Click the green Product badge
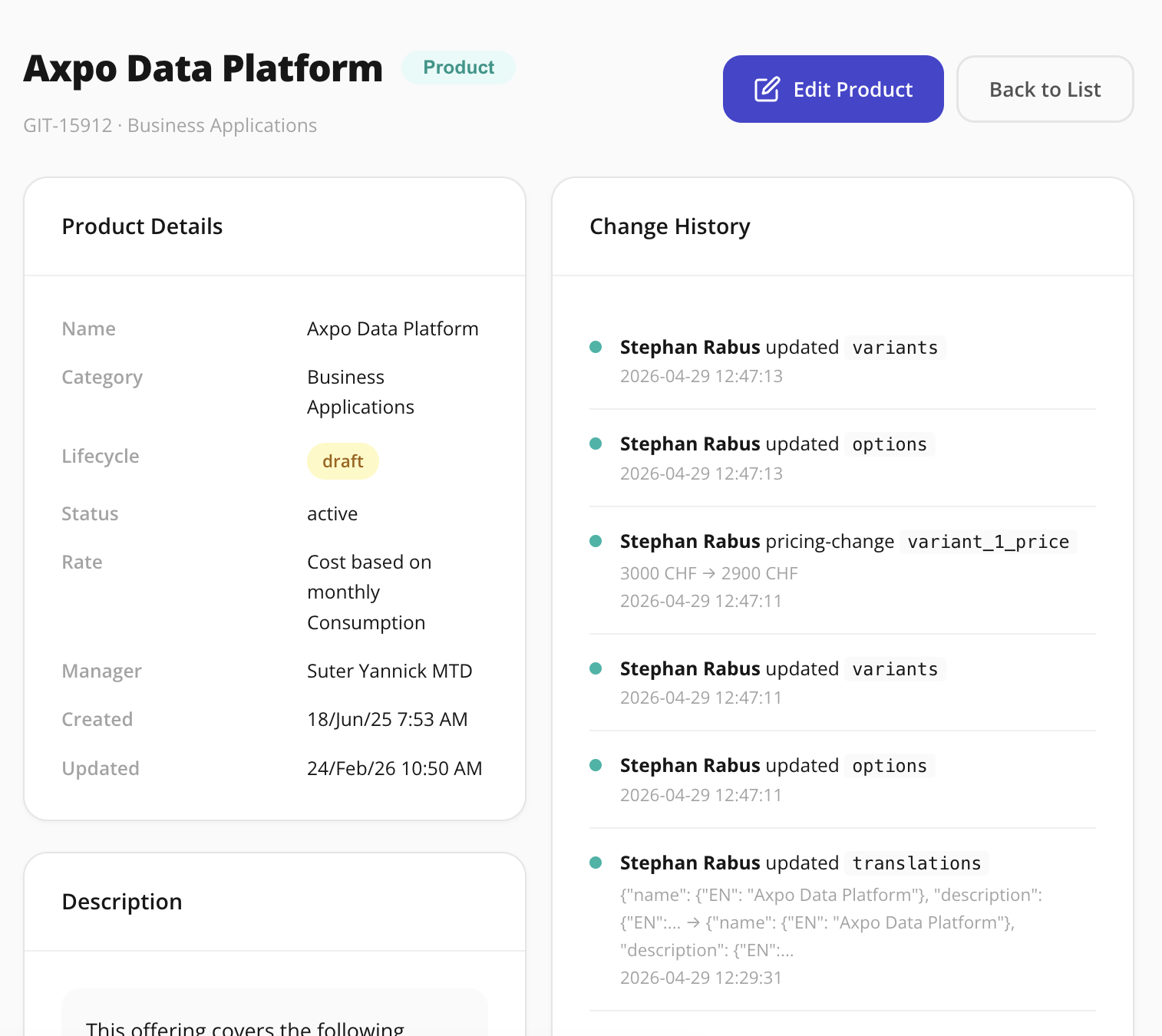 click(x=458, y=68)
